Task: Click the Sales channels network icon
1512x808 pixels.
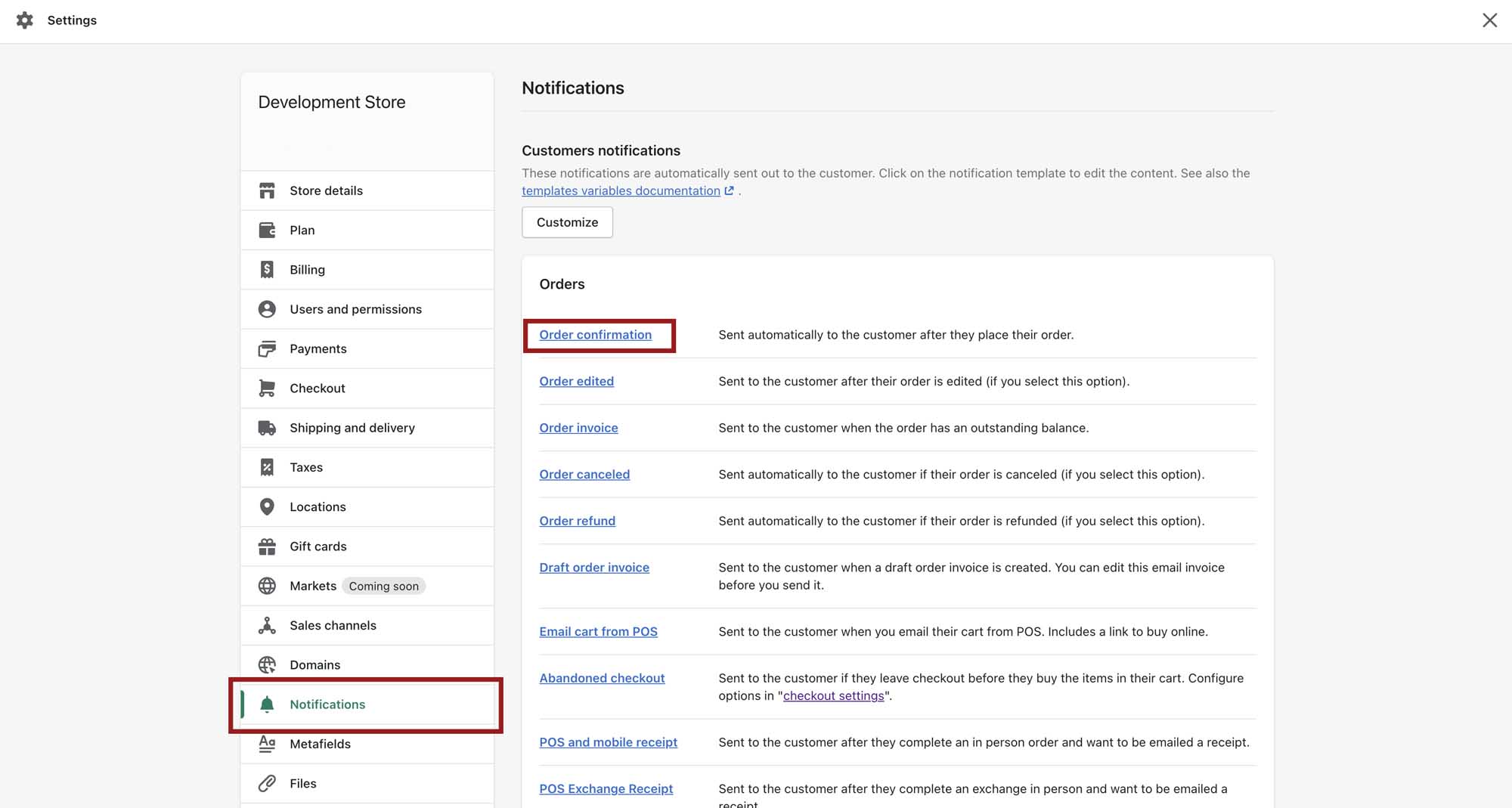Action: pyautogui.click(x=267, y=625)
